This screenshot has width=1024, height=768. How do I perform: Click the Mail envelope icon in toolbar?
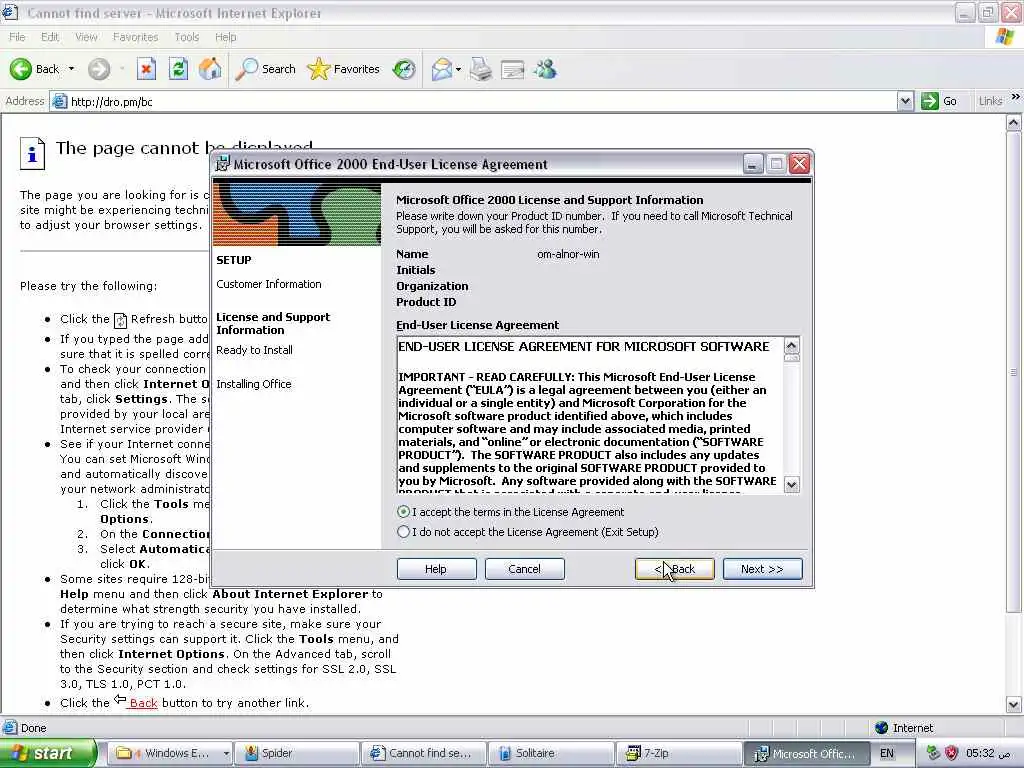point(441,69)
